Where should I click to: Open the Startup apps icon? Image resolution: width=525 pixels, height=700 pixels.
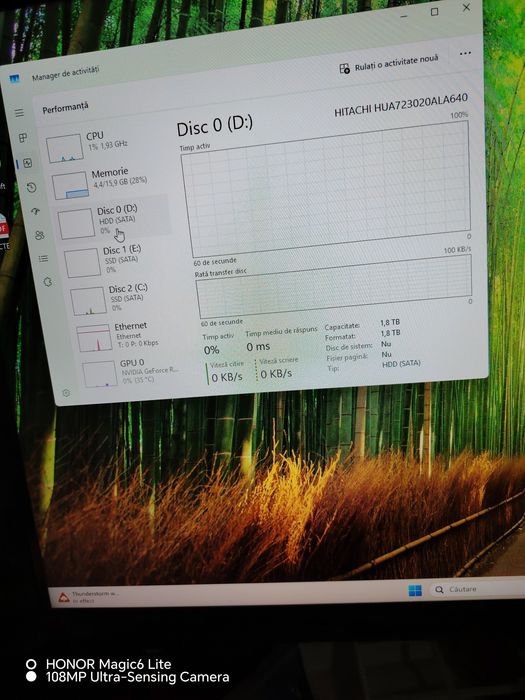click(x=36, y=211)
